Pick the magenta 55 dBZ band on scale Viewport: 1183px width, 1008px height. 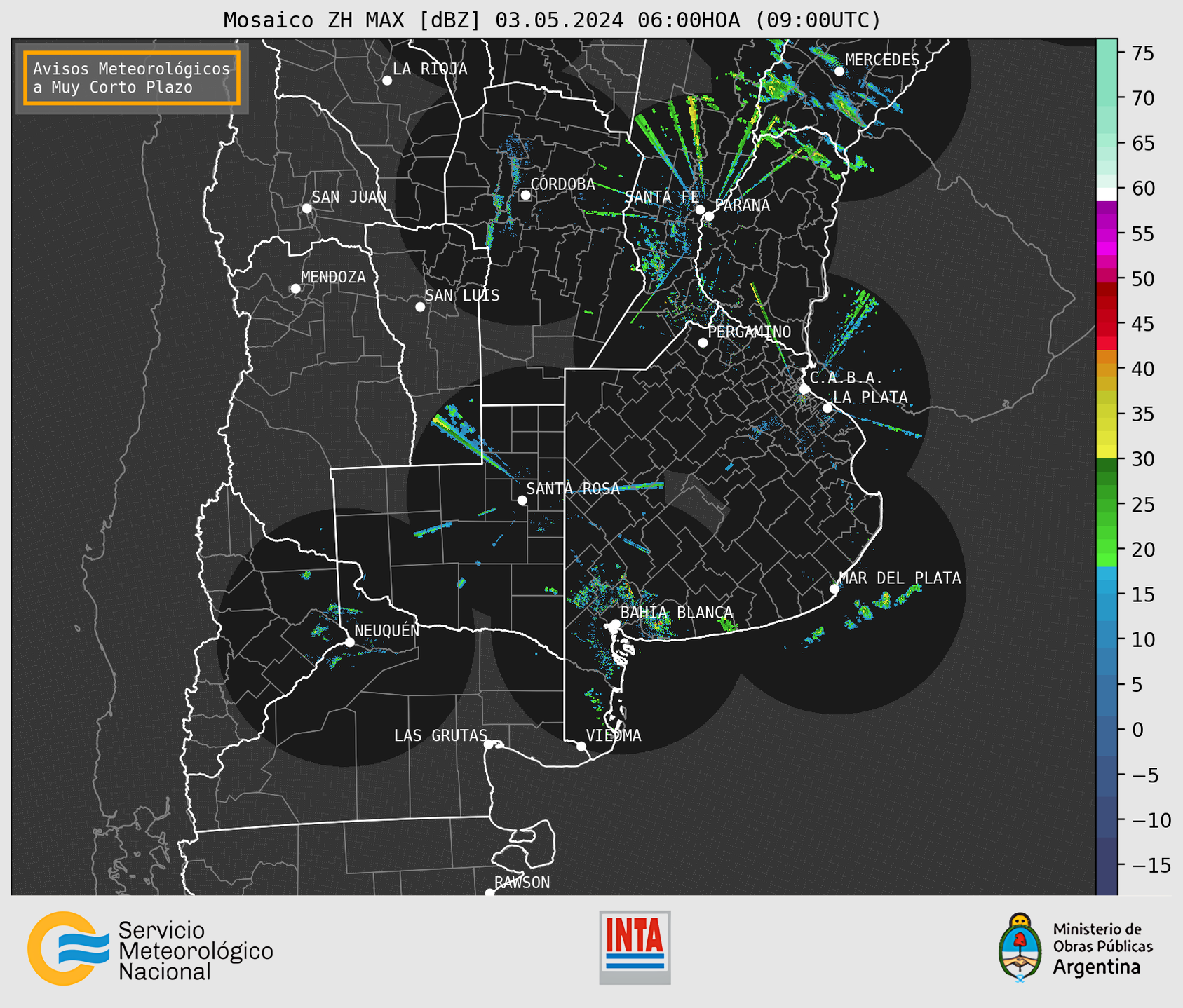click(1107, 234)
